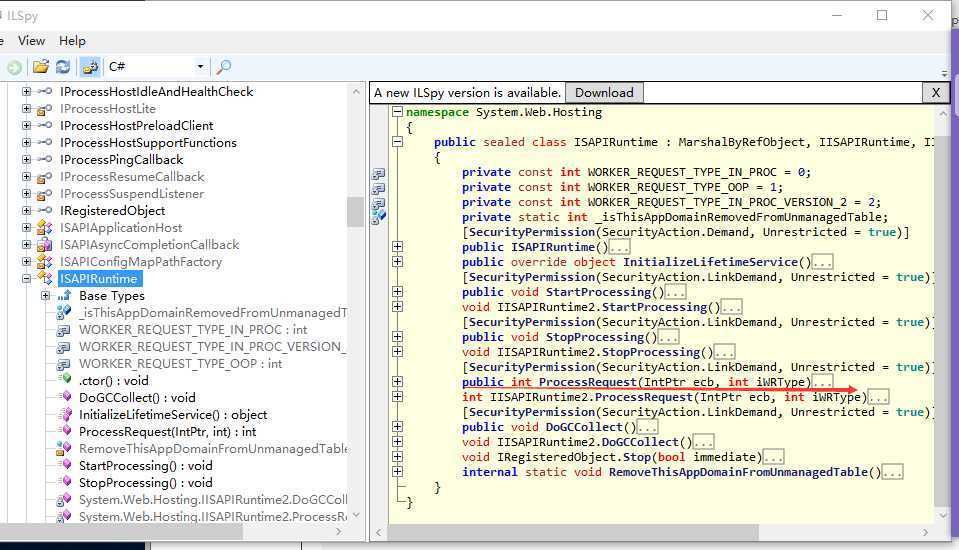Screen dimensions: 959x550
Task: Select InitializeLifetimeService() : object in tree
Action: point(173,415)
